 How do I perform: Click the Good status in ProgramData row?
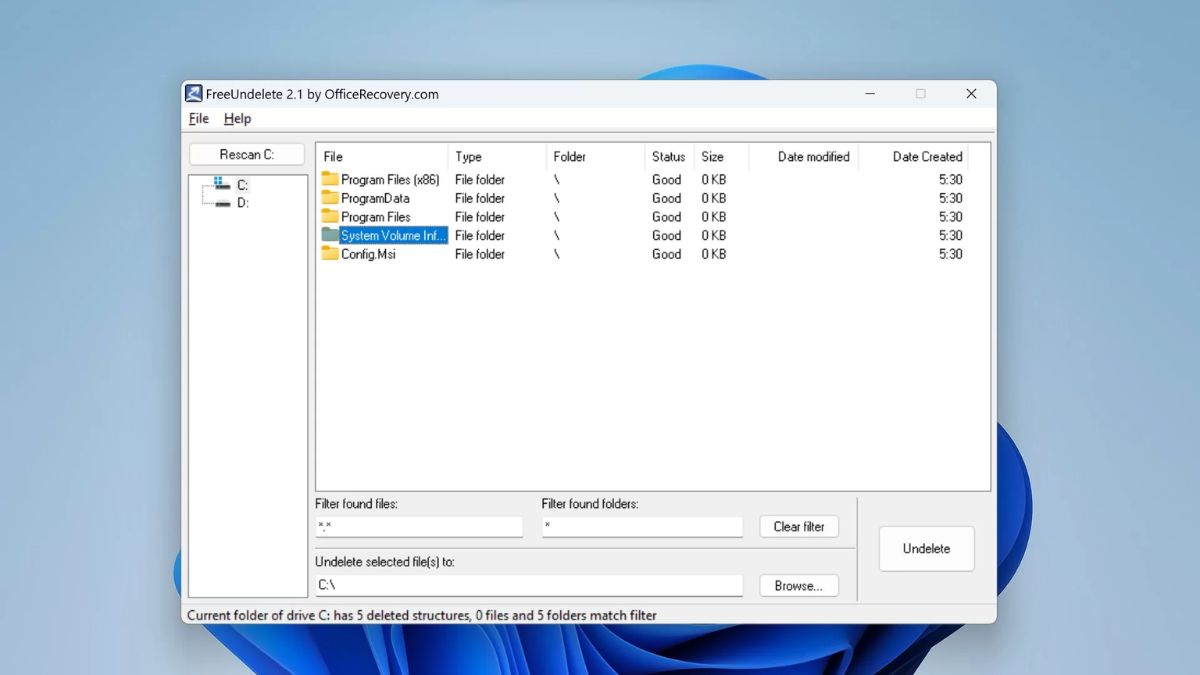(667, 198)
